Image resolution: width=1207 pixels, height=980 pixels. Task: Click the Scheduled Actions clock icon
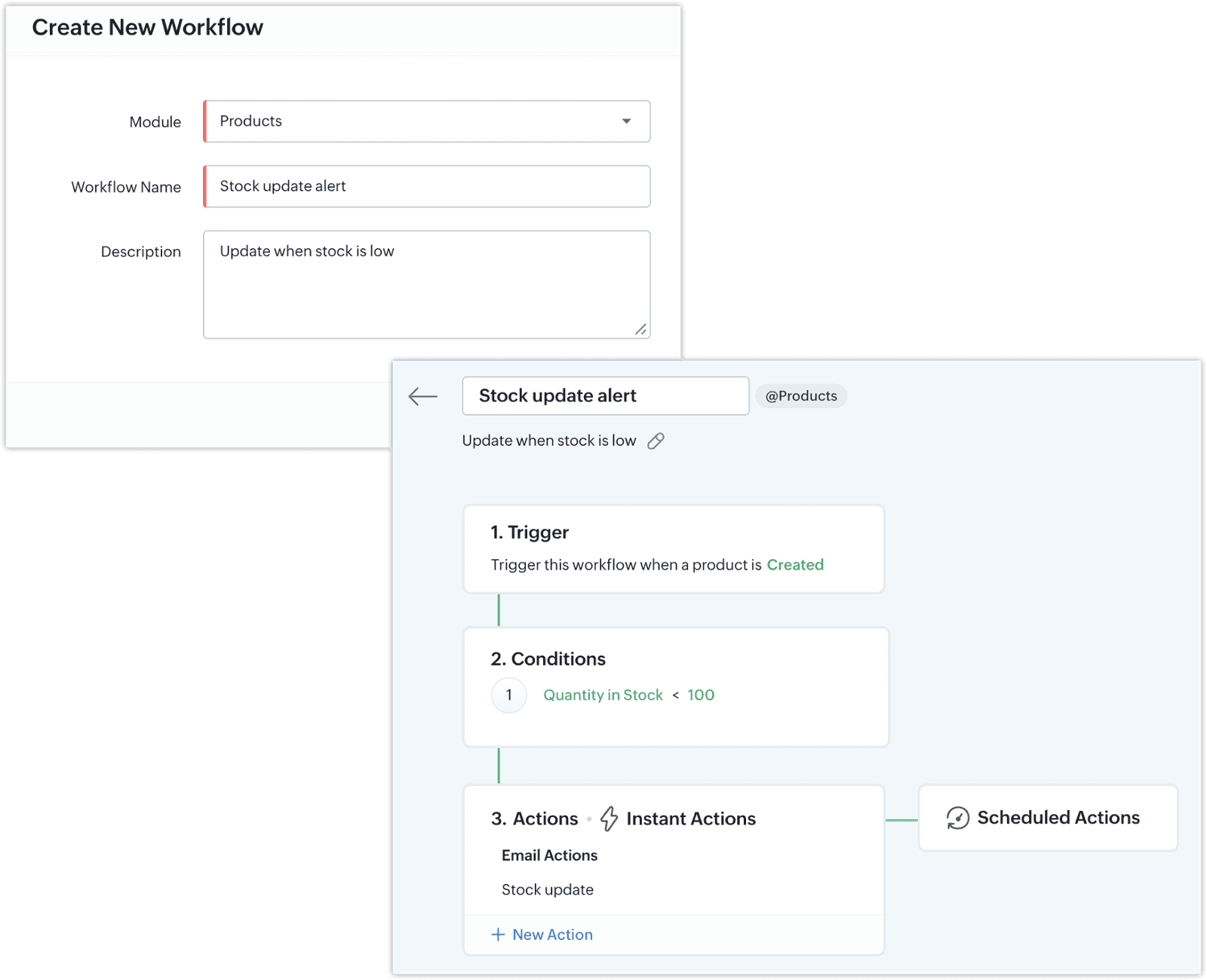tap(957, 818)
